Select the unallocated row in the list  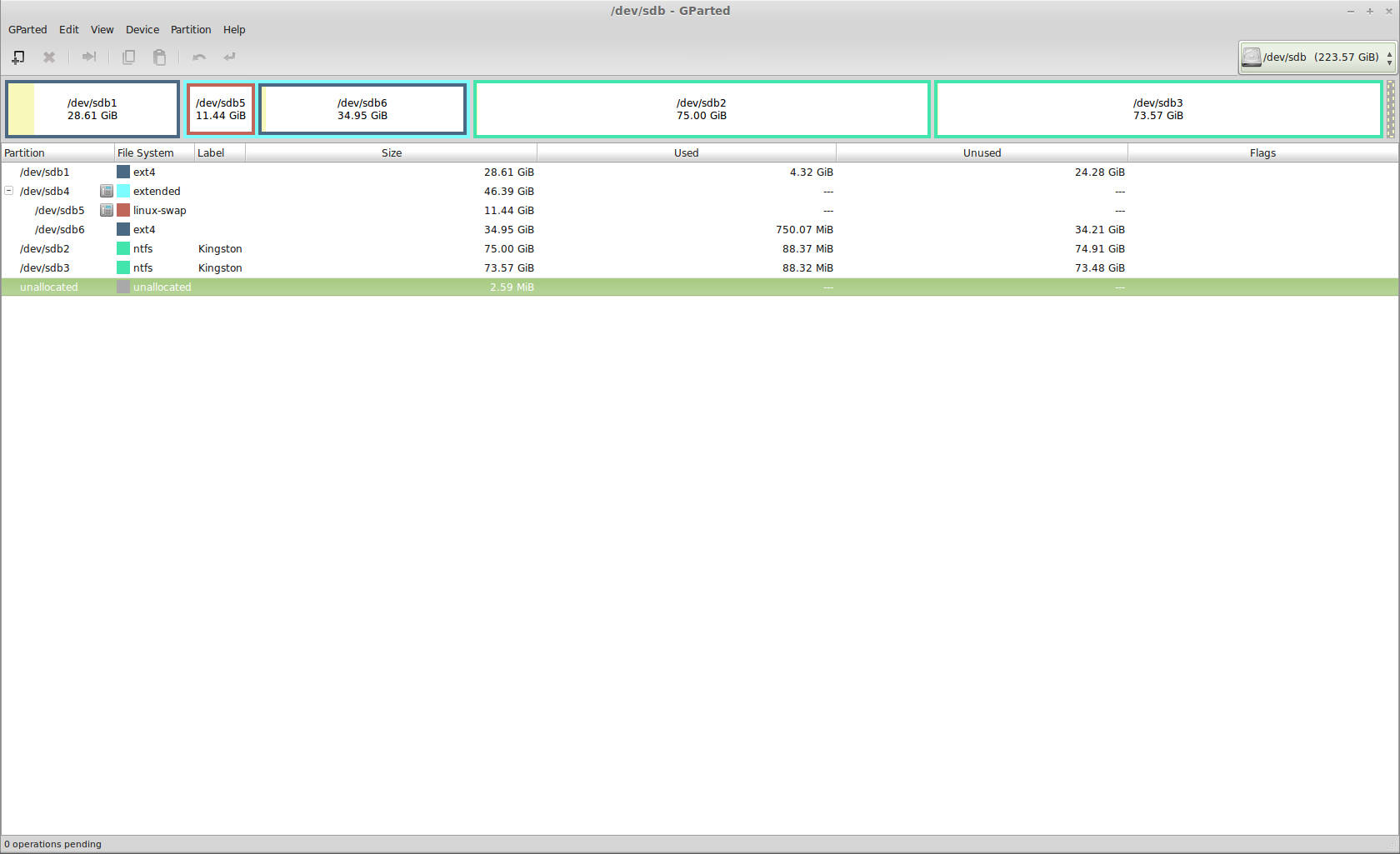click(700, 287)
